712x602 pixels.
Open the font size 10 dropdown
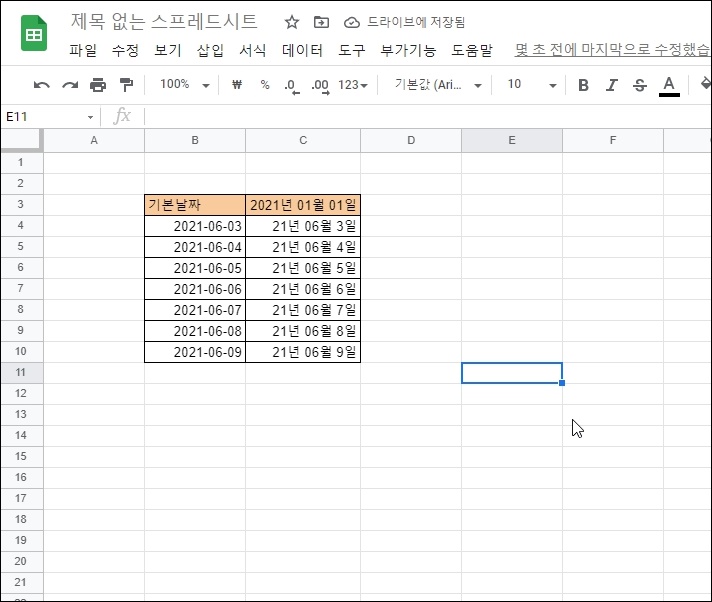pos(531,85)
